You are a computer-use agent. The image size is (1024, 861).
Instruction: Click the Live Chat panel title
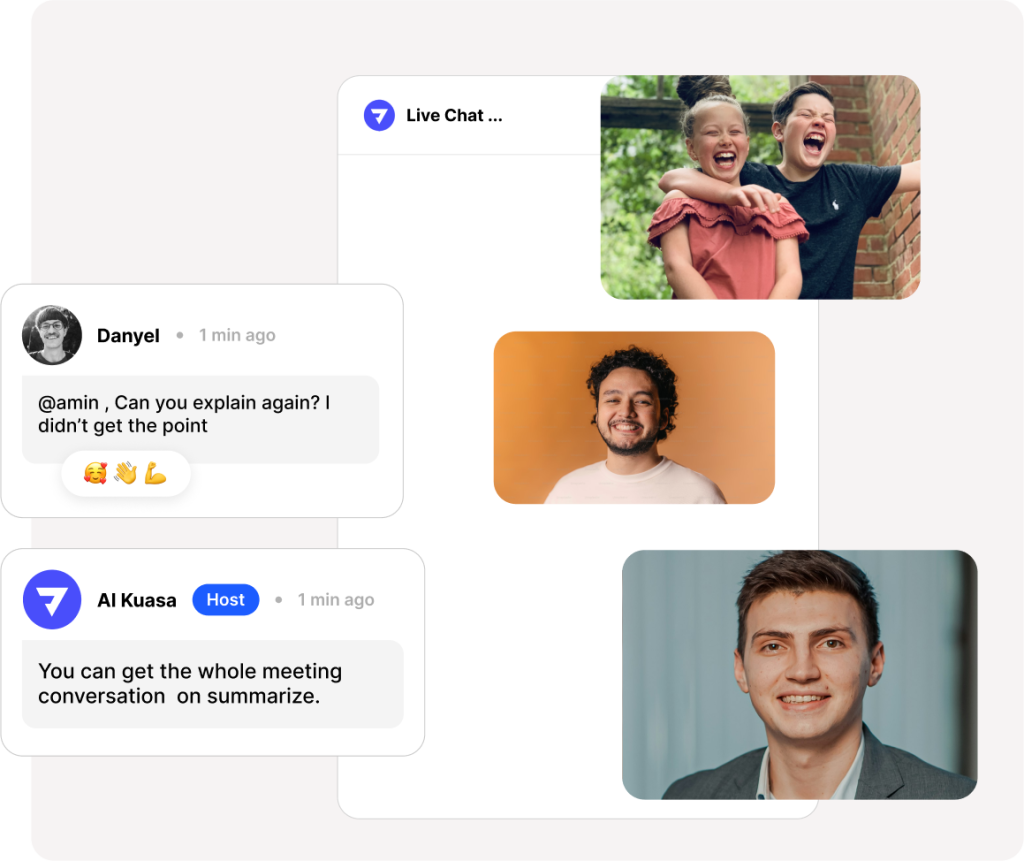pos(444,116)
